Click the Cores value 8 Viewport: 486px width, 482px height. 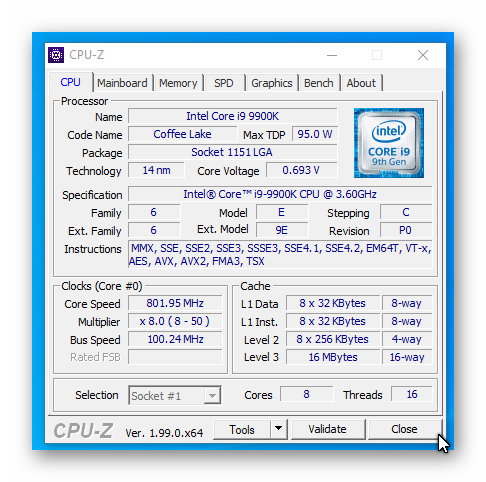click(306, 394)
